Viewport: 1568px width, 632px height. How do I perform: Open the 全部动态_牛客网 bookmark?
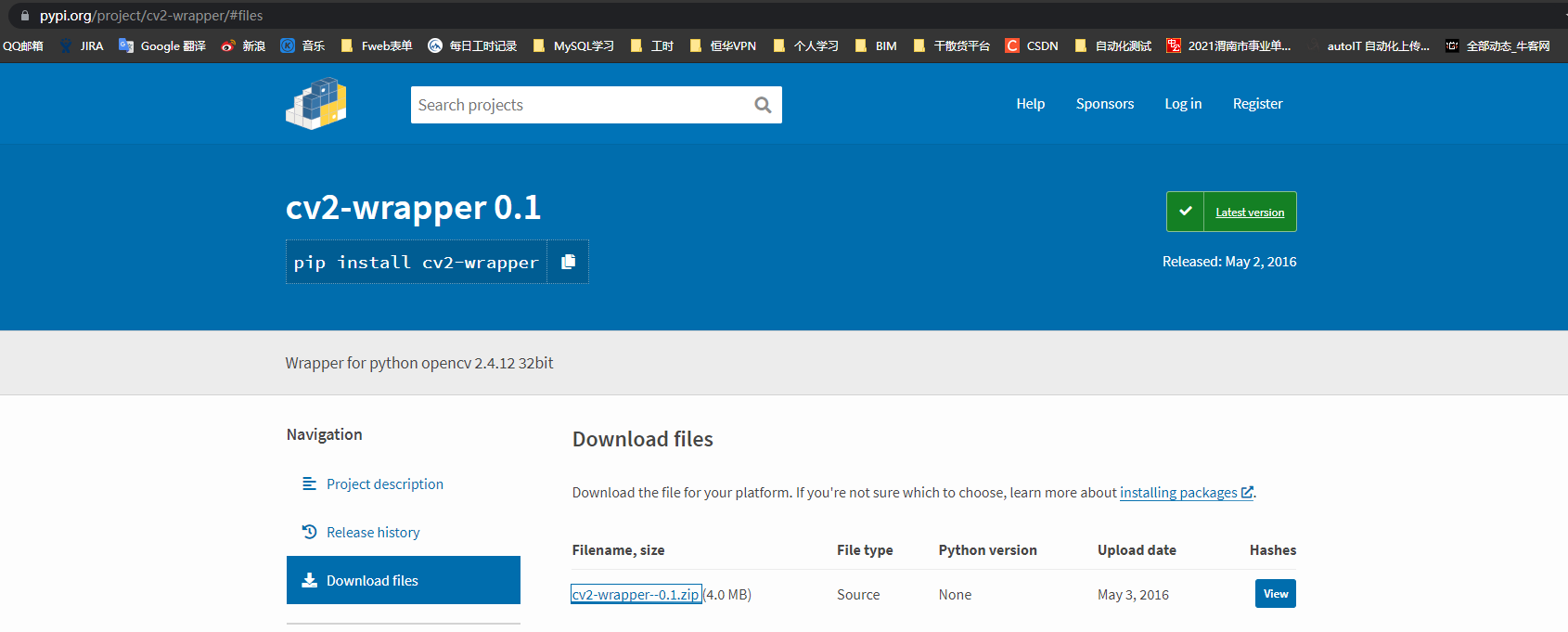pyautogui.click(x=1497, y=45)
